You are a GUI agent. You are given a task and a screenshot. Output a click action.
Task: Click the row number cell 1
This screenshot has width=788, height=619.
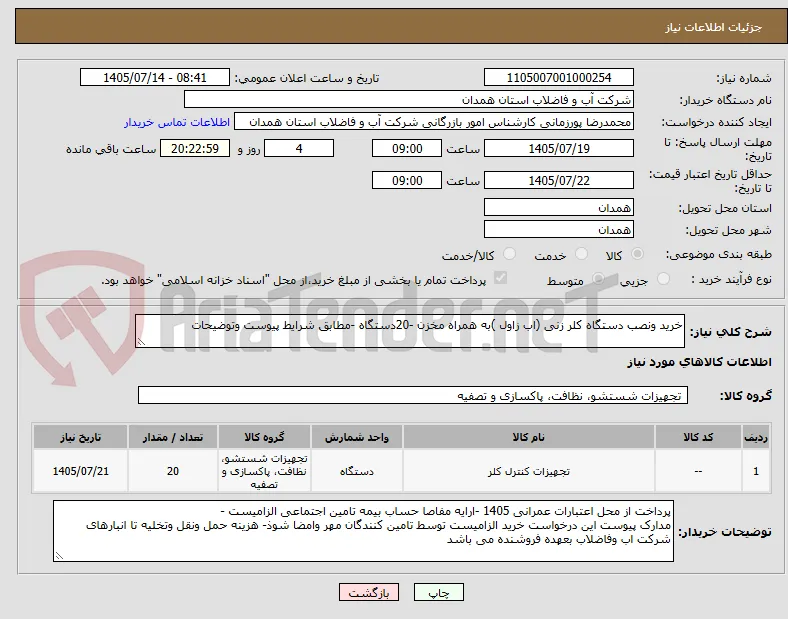coord(756,471)
